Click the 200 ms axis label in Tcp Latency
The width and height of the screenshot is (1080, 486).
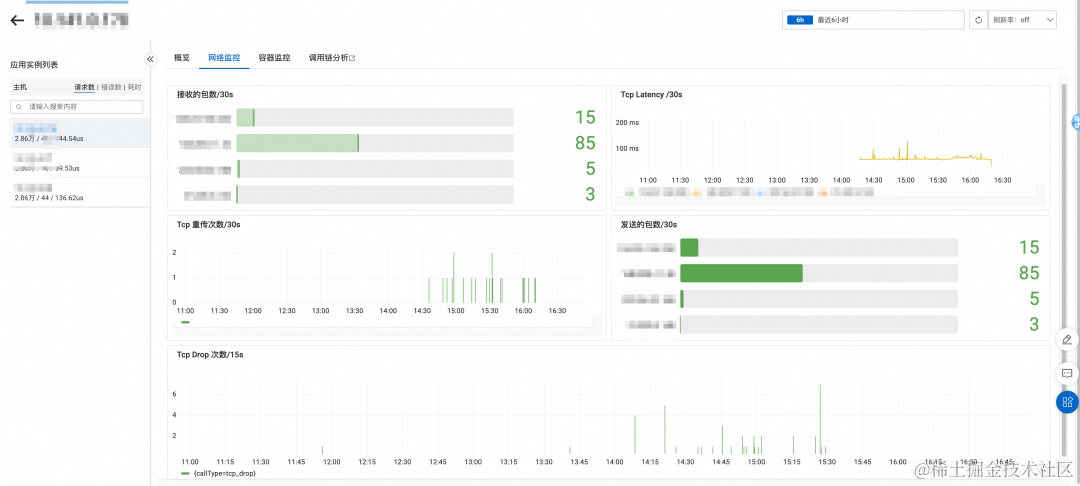627,123
